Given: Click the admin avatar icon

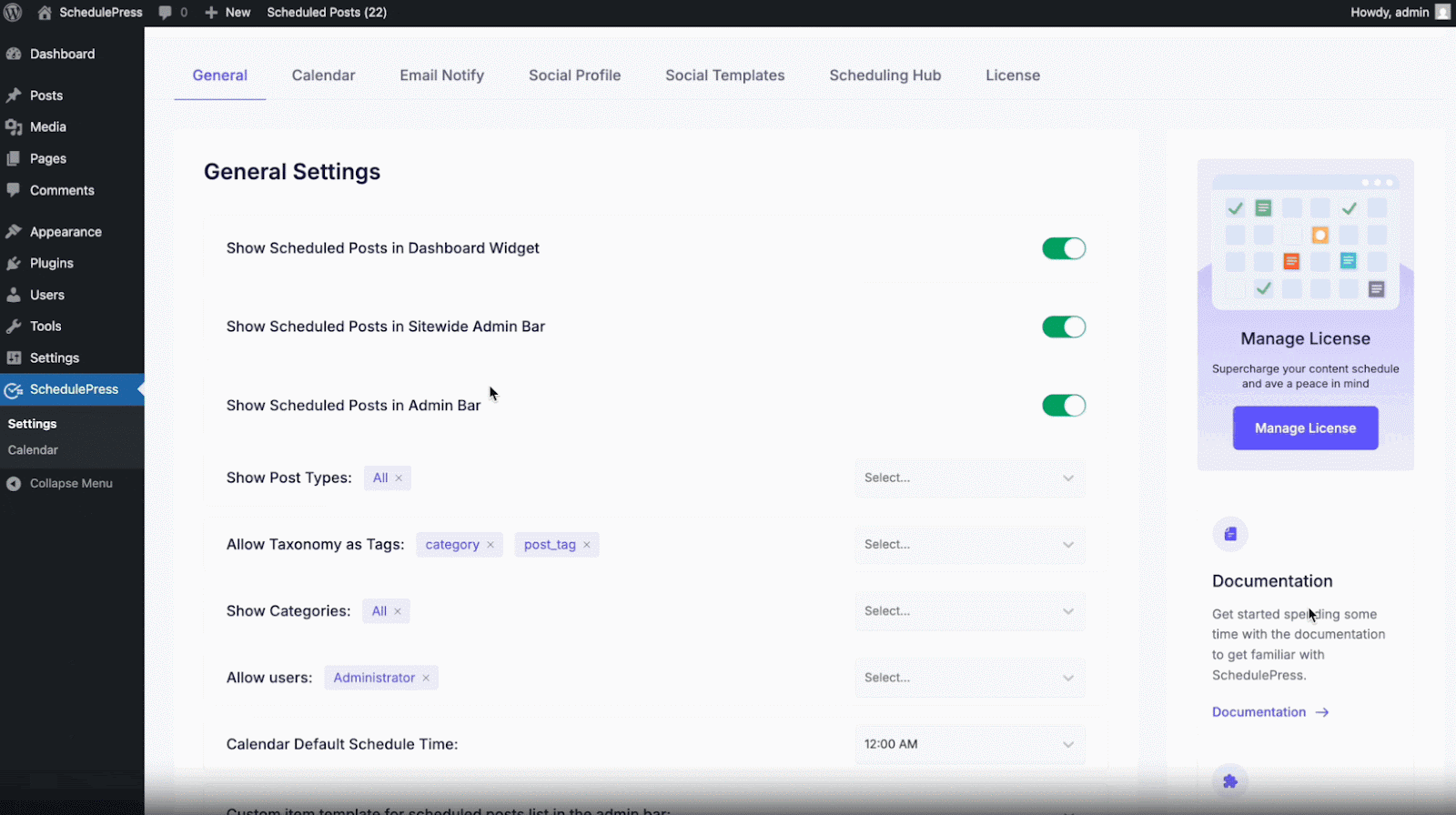Looking at the screenshot, I should click(1442, 12).
